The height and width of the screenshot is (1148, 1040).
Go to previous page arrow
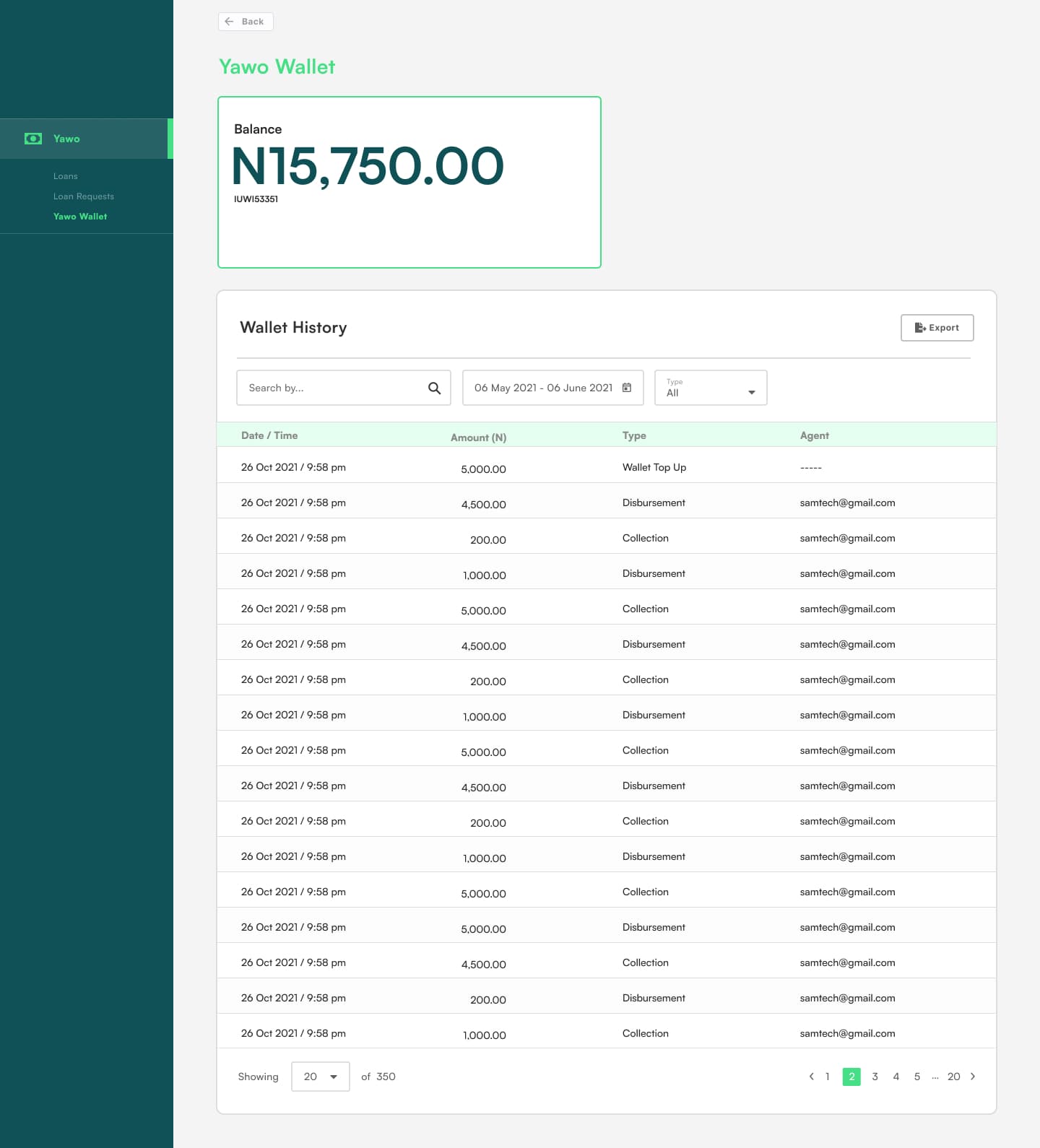[x=812, y=1077]
